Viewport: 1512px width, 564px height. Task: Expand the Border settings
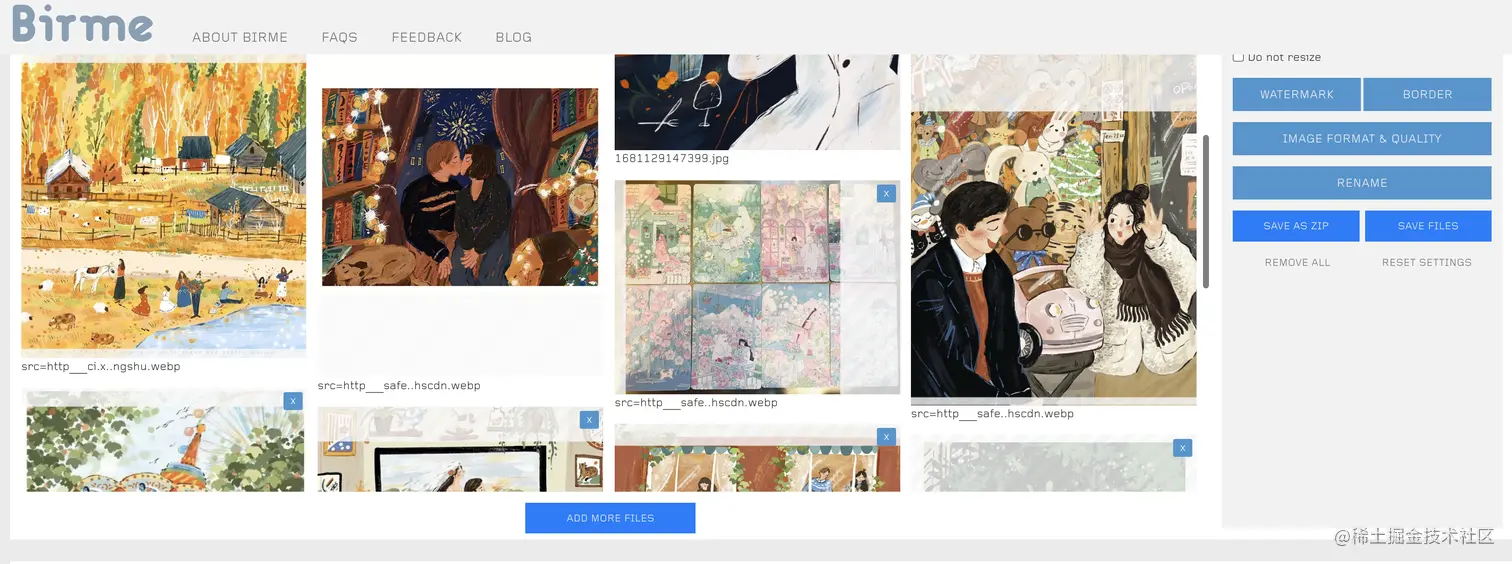[x=1427, y=94]
